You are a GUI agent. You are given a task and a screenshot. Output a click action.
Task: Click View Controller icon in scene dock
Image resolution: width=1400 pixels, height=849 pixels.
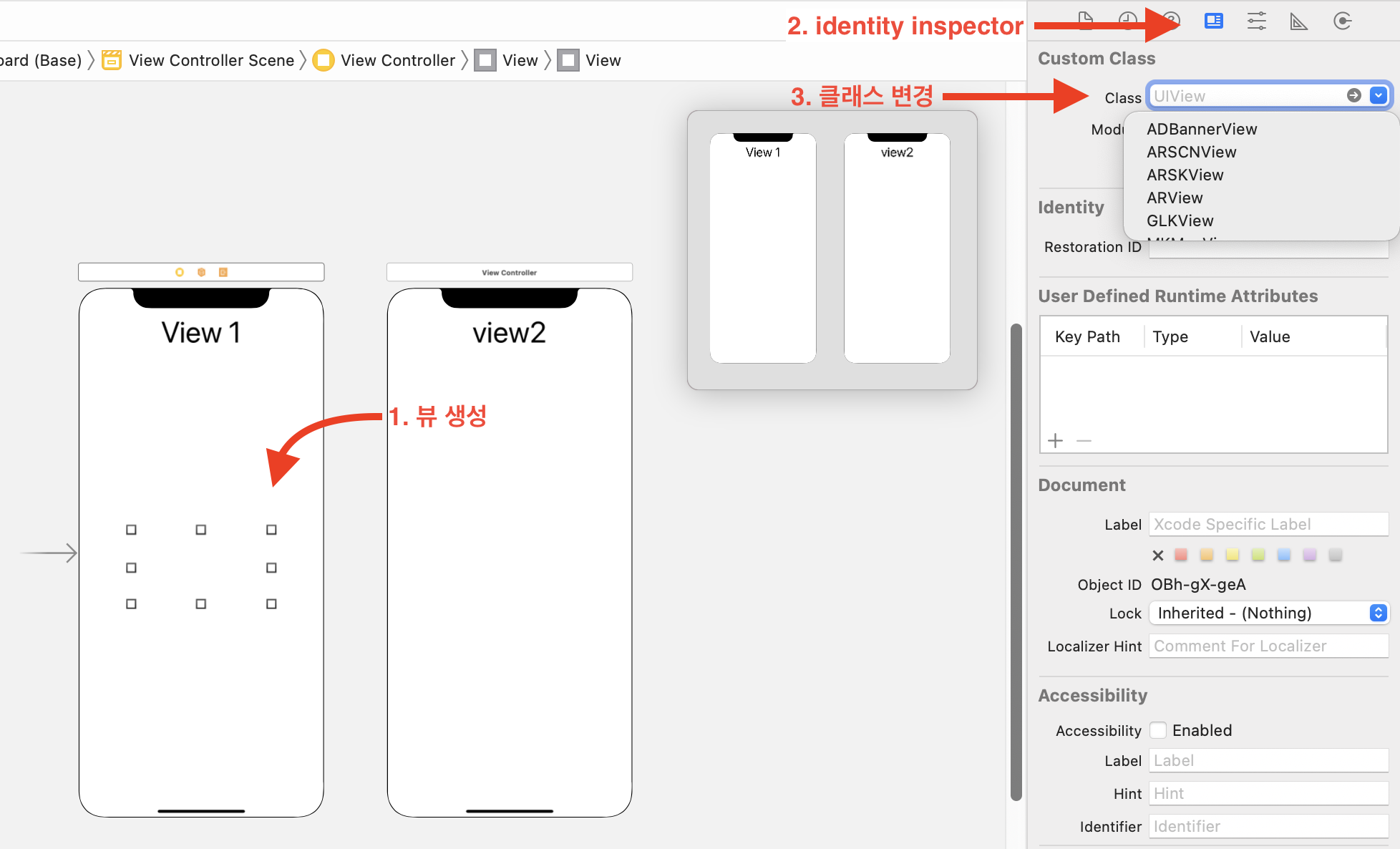click(x=180, y=272)
